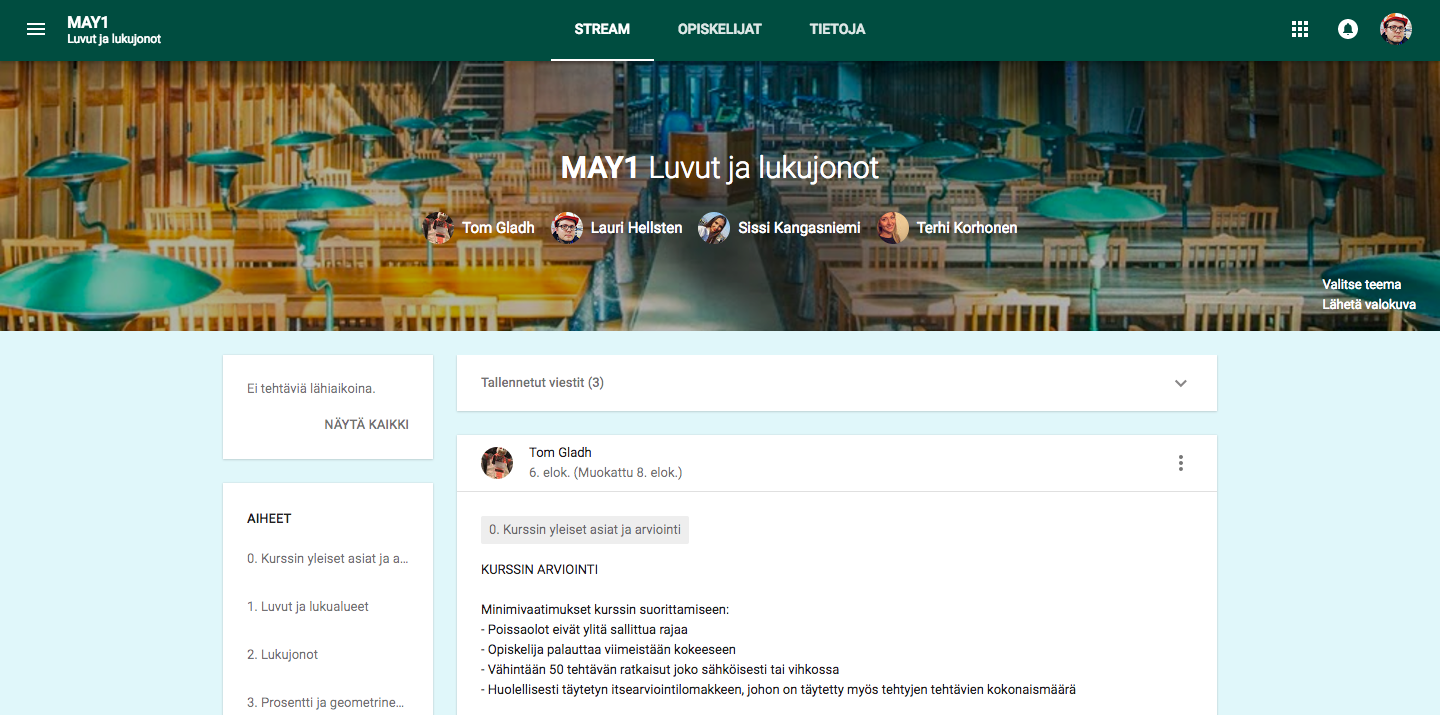Click MAY1 course title in header
This screenshot has height=715, width=1440.
(x=88, y=22)
